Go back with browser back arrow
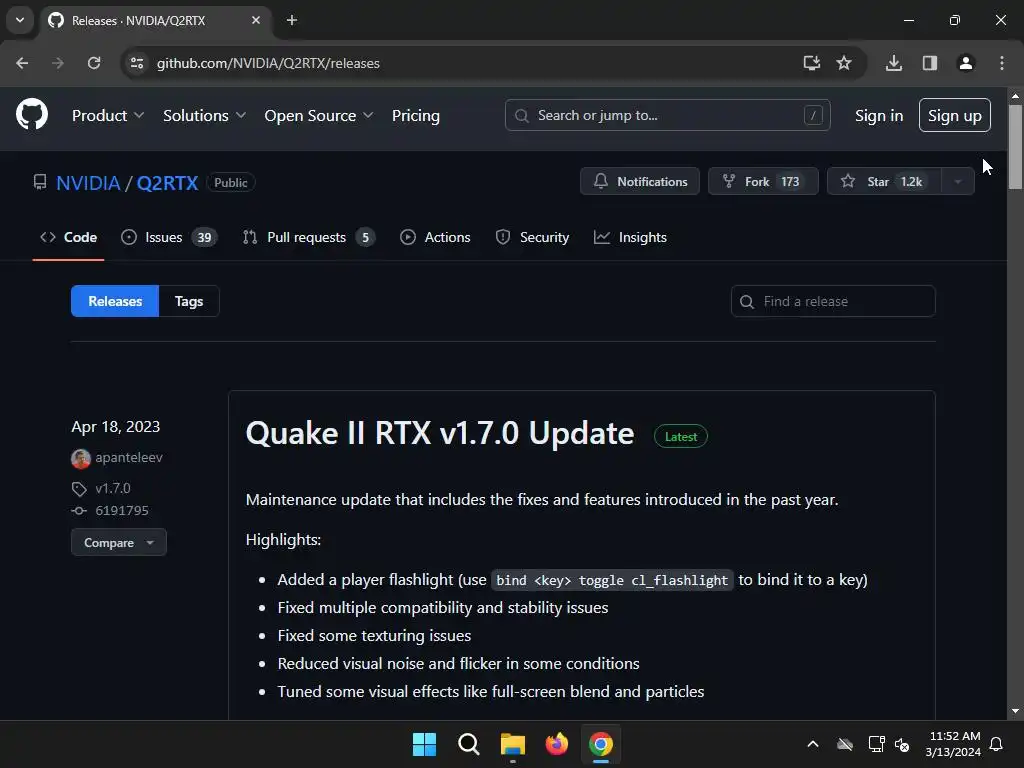The image size is (1024, 768). (x=22, y=63)
